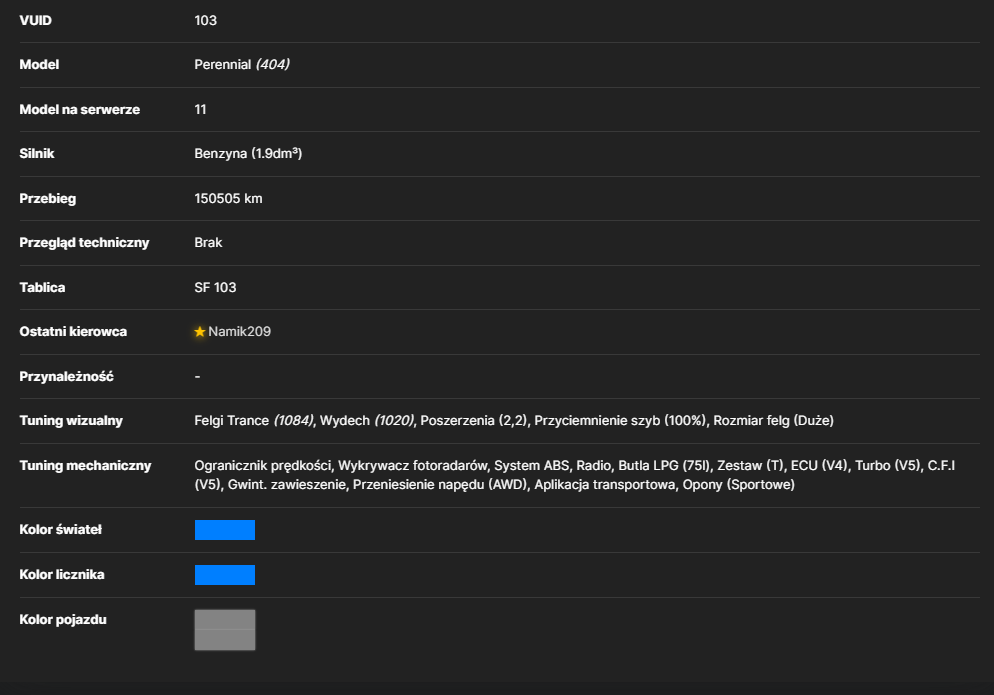The width and height of the screenshot is (994, 695).
Task: Click the VUID row label
Action: (36, 20)
